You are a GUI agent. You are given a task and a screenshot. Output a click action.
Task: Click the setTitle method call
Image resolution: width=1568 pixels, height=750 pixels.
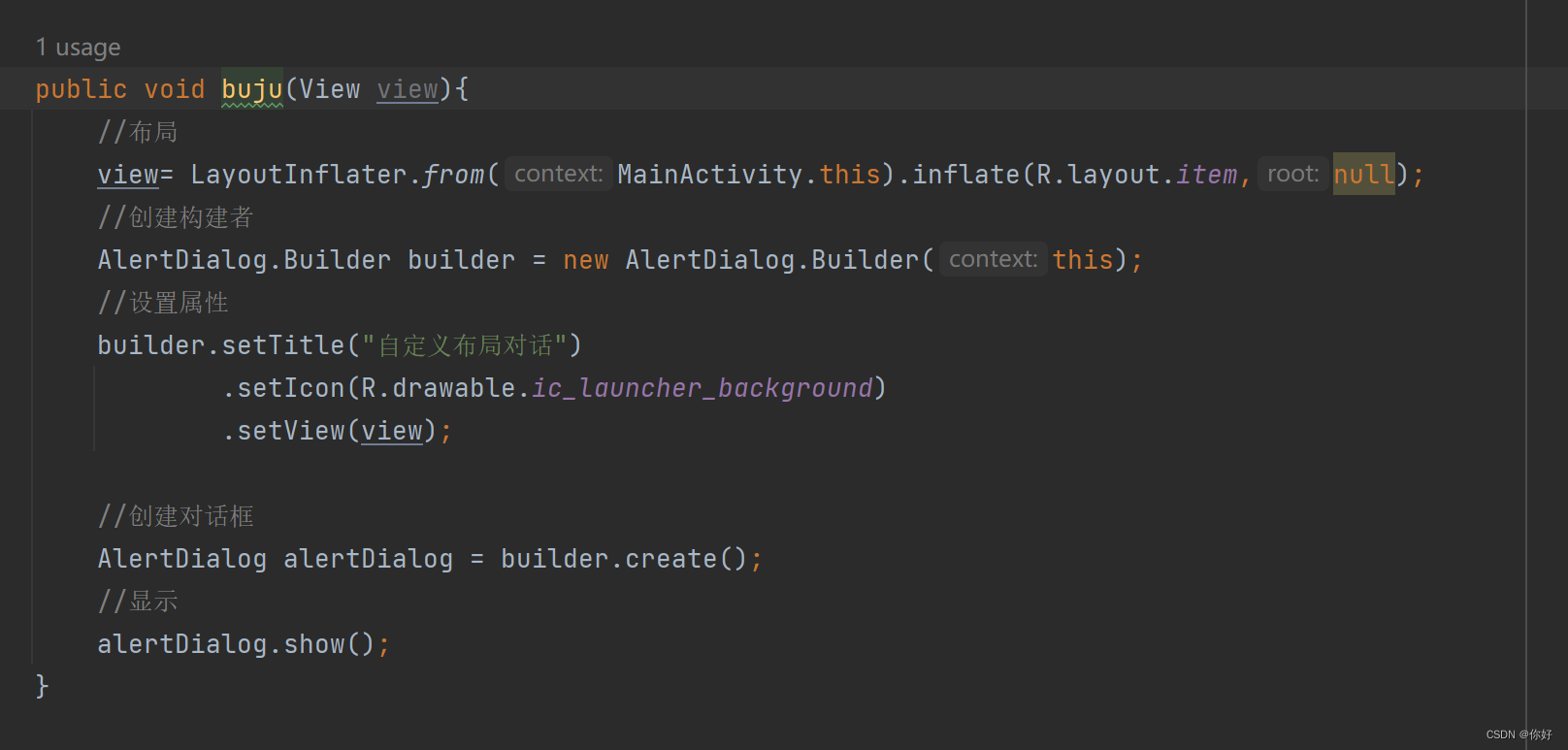coord(283,345)
